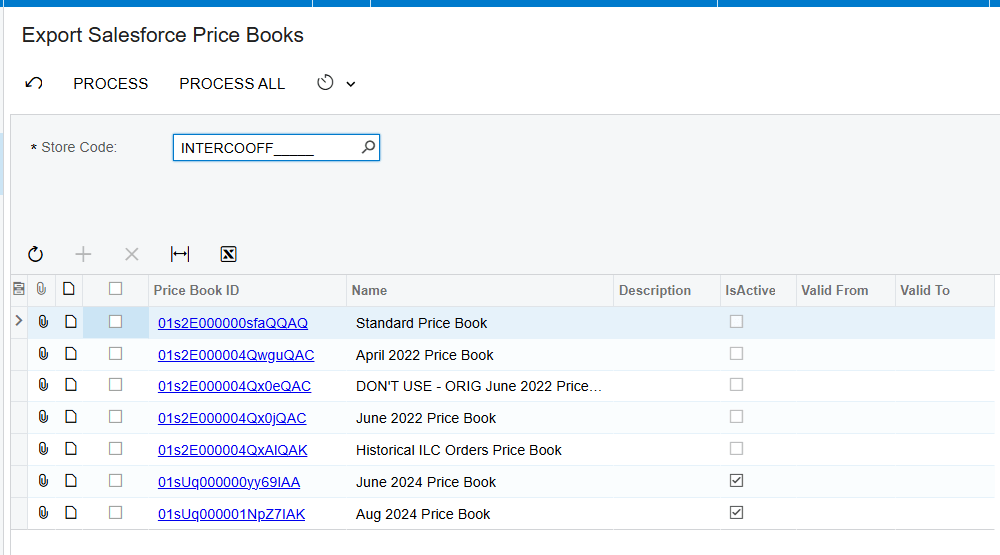Click the header notes page icon
This screenshot has width=1000, height=555.
tap(69, 289)
